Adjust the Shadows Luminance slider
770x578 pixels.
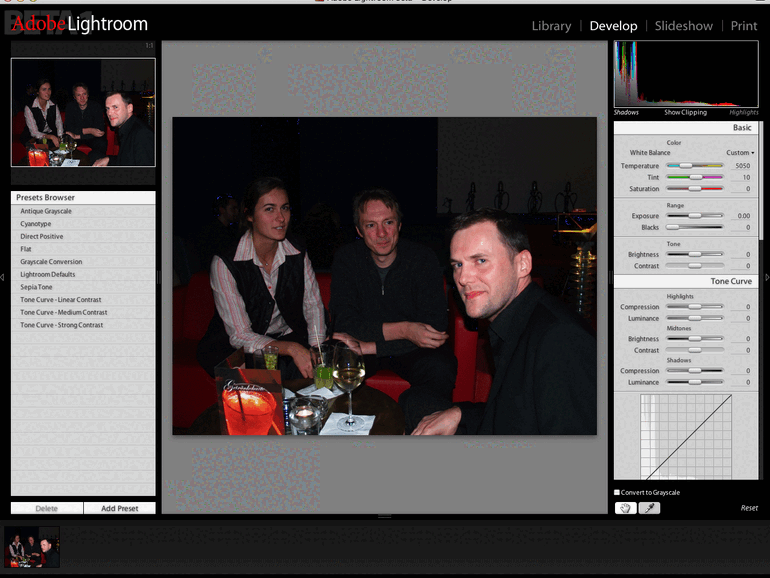click(694, 382)
